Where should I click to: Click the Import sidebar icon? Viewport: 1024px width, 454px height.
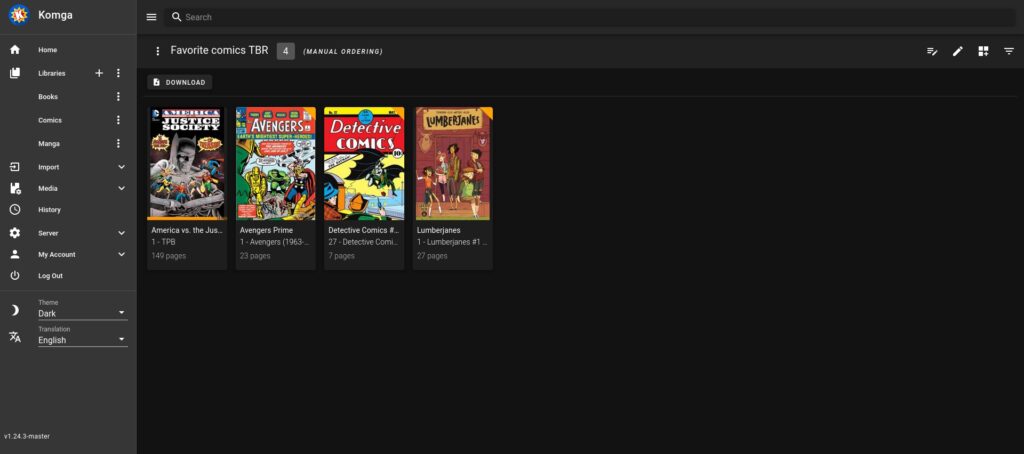[15, 167]
